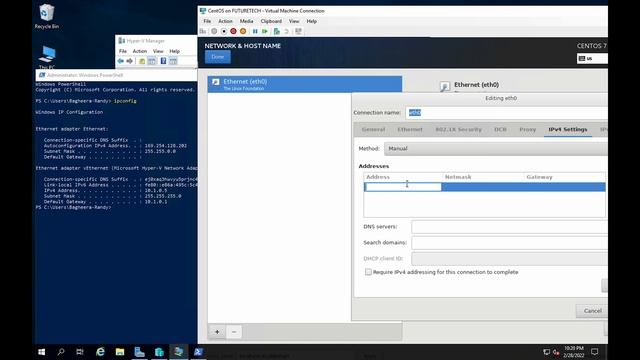
Task: Click the Checkpoint icon in VM toolbar
Action: coord(277,31)
